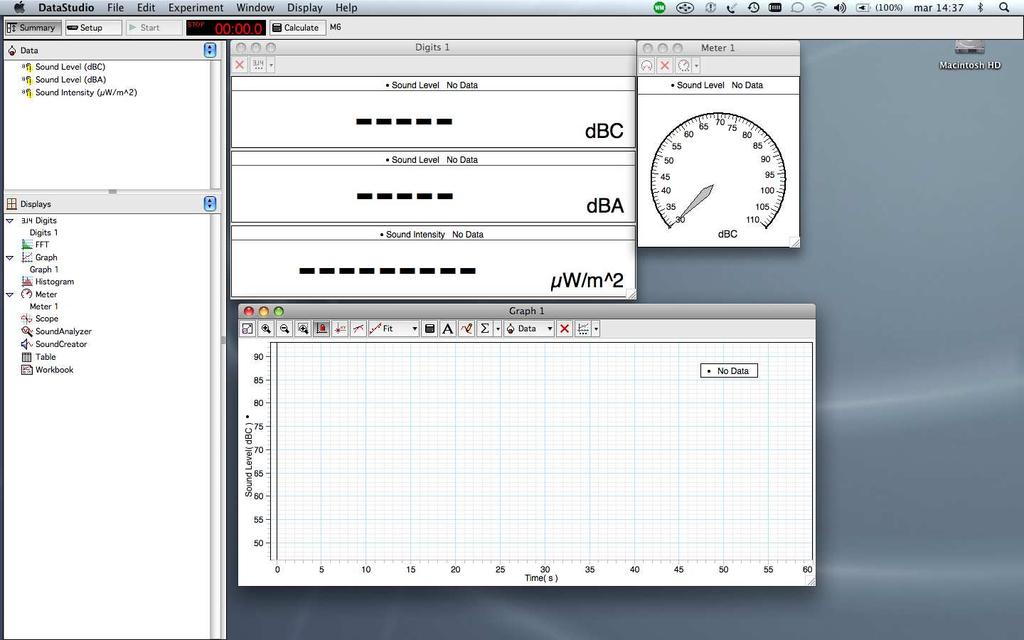Viewport: 1024px width, 640px height.
Task: Click the Data panel blue stepper button
Action: click(210, 50)
